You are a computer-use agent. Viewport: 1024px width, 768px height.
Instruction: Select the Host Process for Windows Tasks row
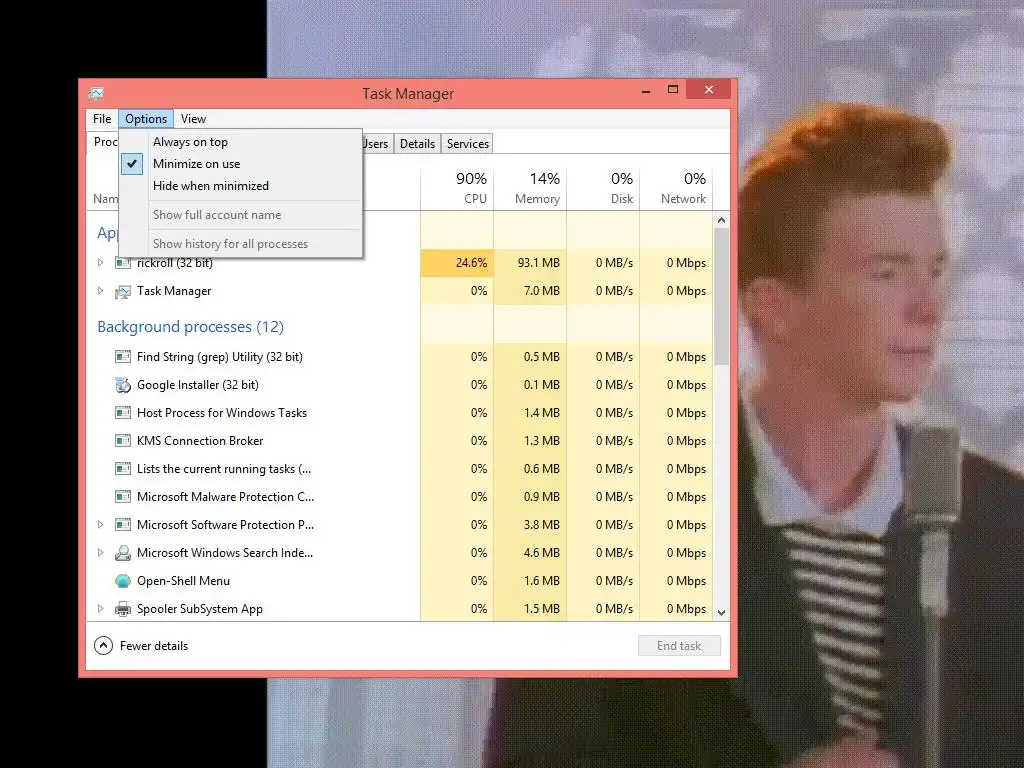(400, 413)
